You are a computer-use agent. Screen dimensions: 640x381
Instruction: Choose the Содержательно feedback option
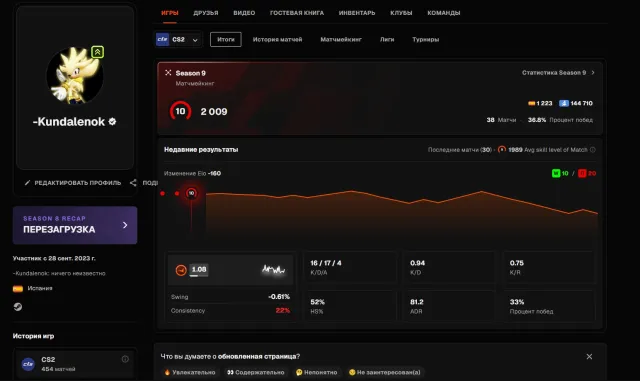click(x=256, y=372)
